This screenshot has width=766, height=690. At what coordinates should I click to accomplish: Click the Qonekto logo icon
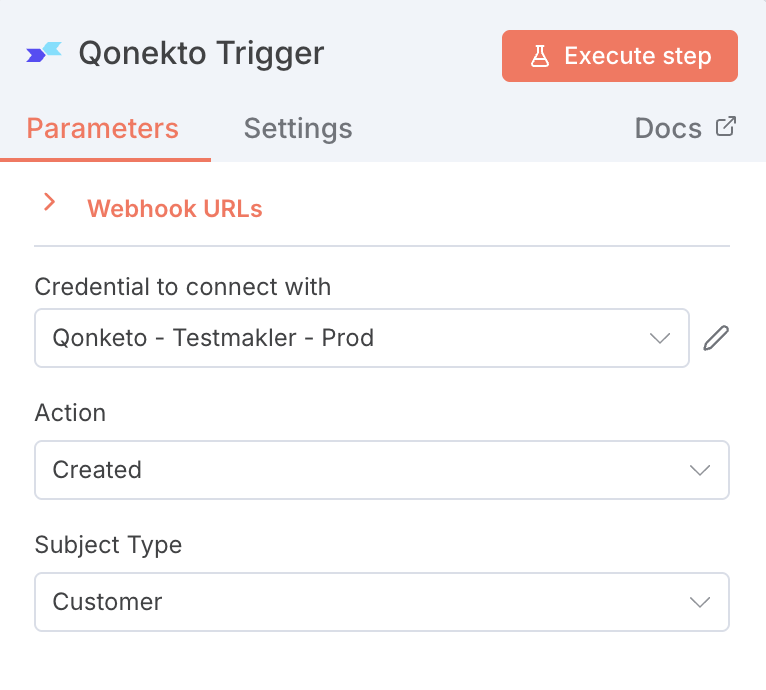tap(43, 53)
